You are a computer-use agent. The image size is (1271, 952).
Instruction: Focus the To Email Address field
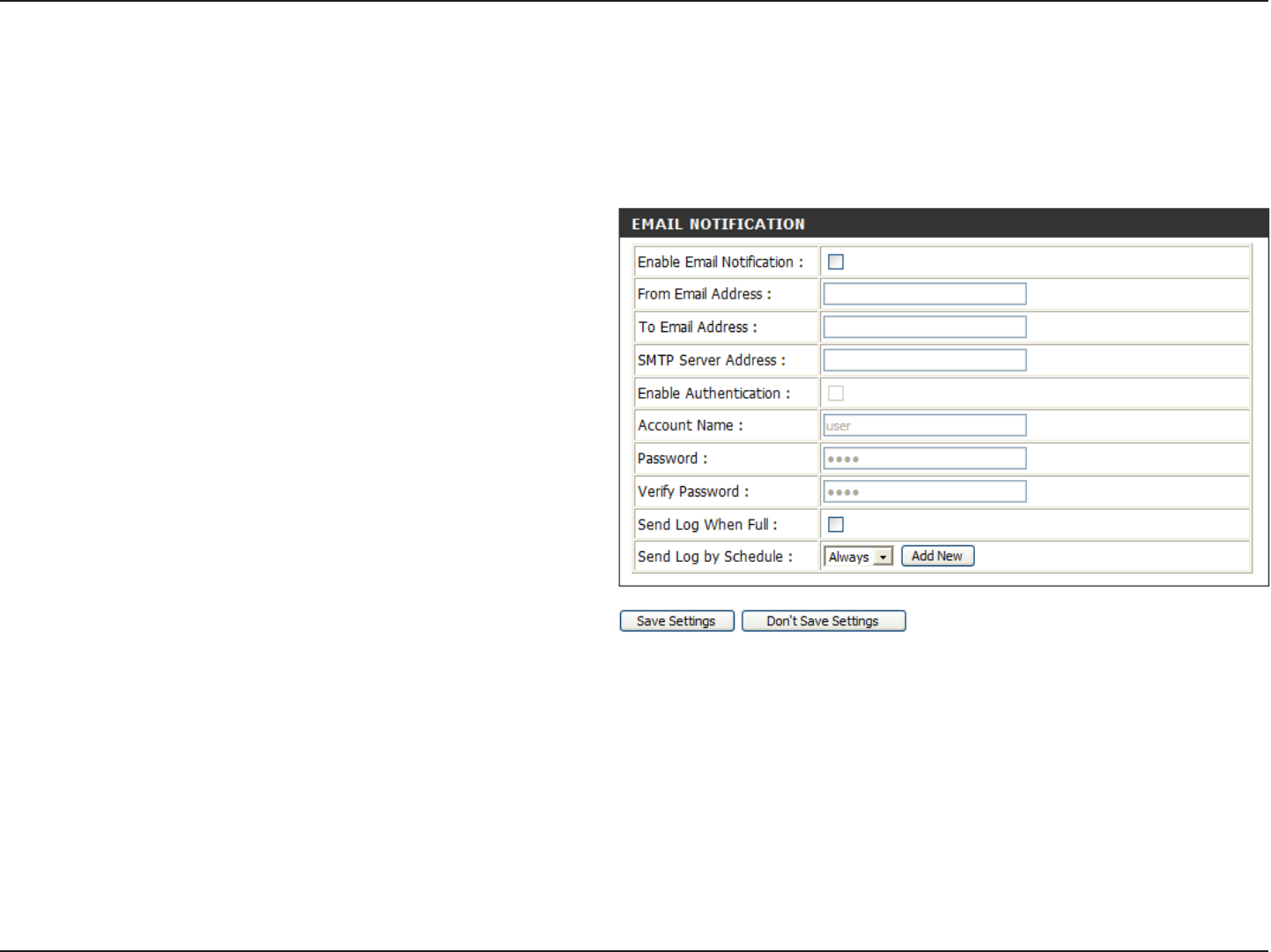coord(925,327)
